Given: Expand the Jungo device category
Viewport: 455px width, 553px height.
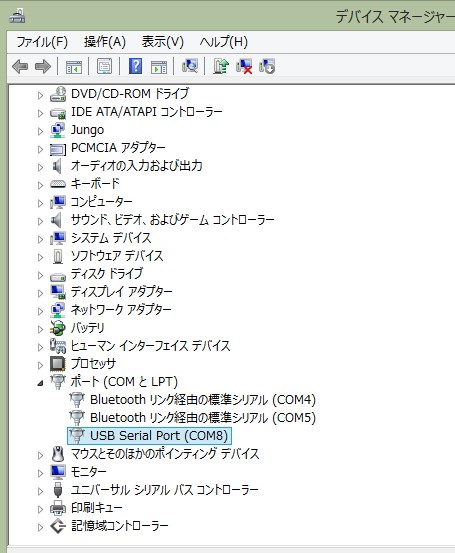Looking at the screenshot, I should (40, 131).
